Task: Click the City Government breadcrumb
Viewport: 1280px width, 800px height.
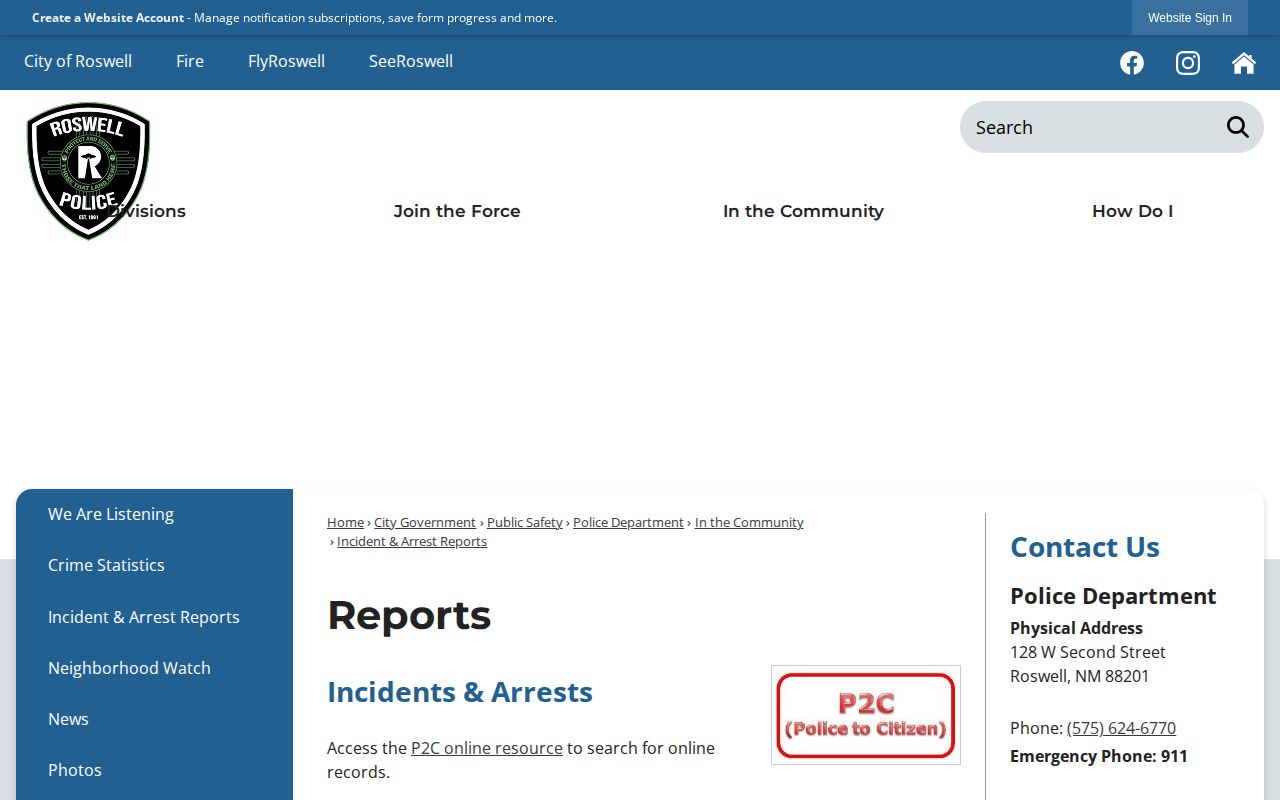Action: [x=425, y=522]
